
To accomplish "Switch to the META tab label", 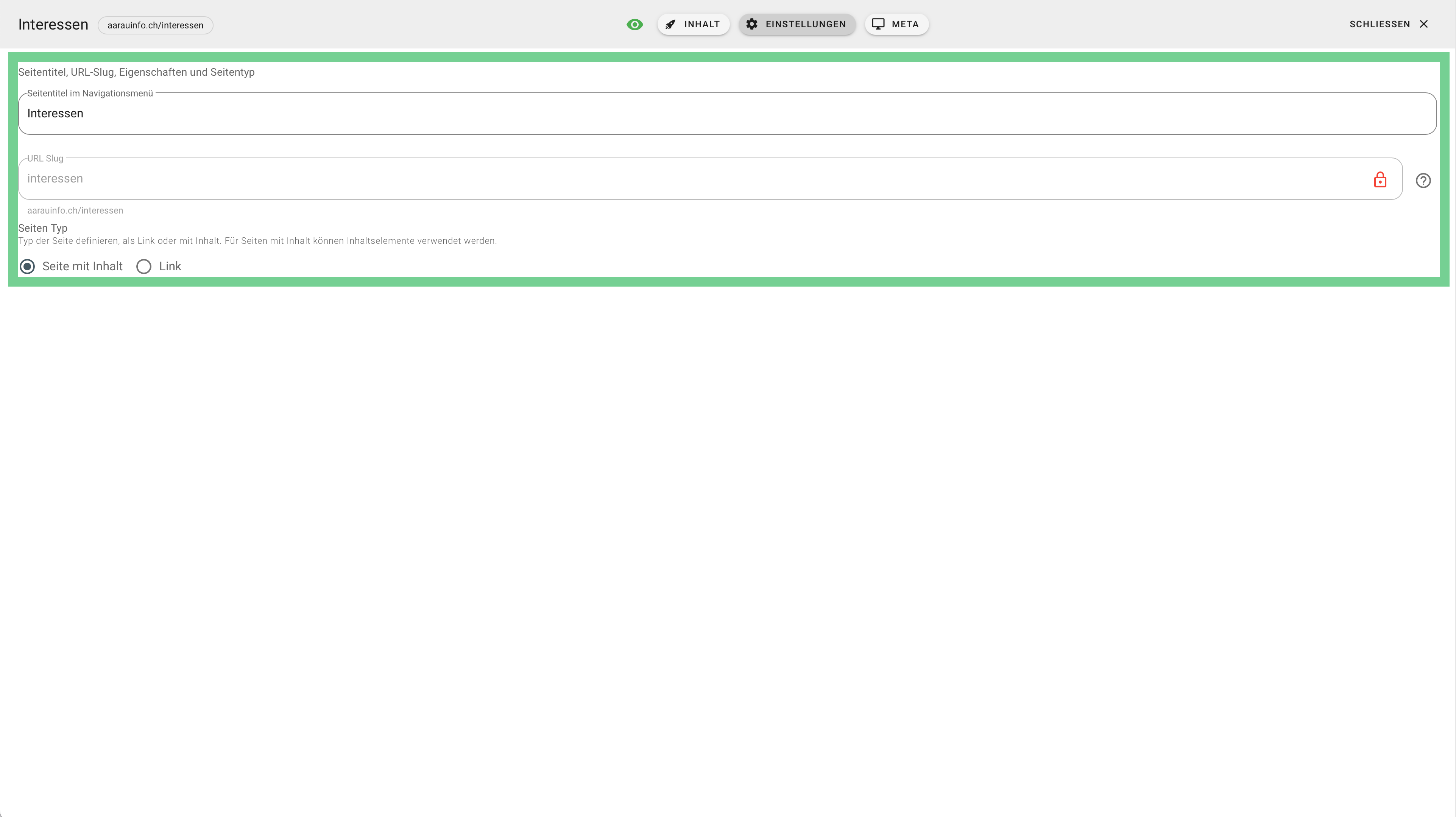I will click(x=905, y=24).
